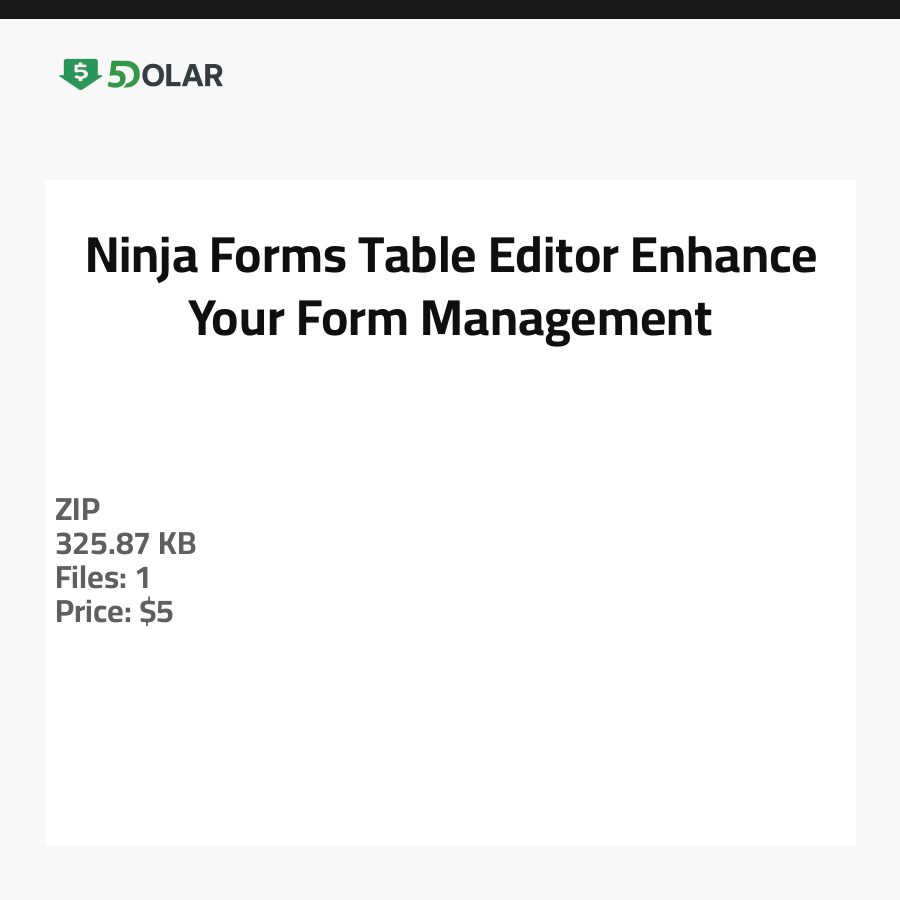This screenshot has width=900, height=900.
Task: Click the word Enhance in the heading
Action: coord(726,257)
